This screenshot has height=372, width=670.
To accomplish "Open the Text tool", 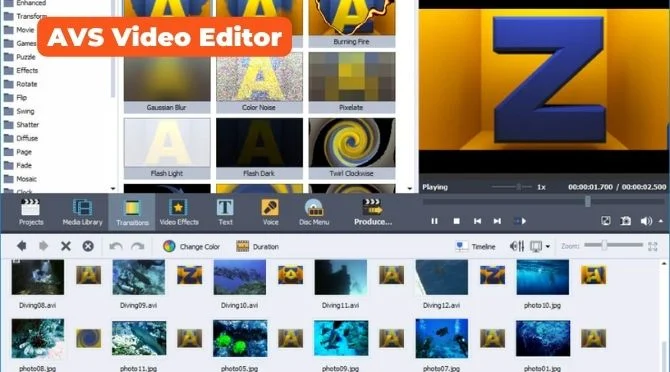I will pyautogui.click(x=225, y=212).
